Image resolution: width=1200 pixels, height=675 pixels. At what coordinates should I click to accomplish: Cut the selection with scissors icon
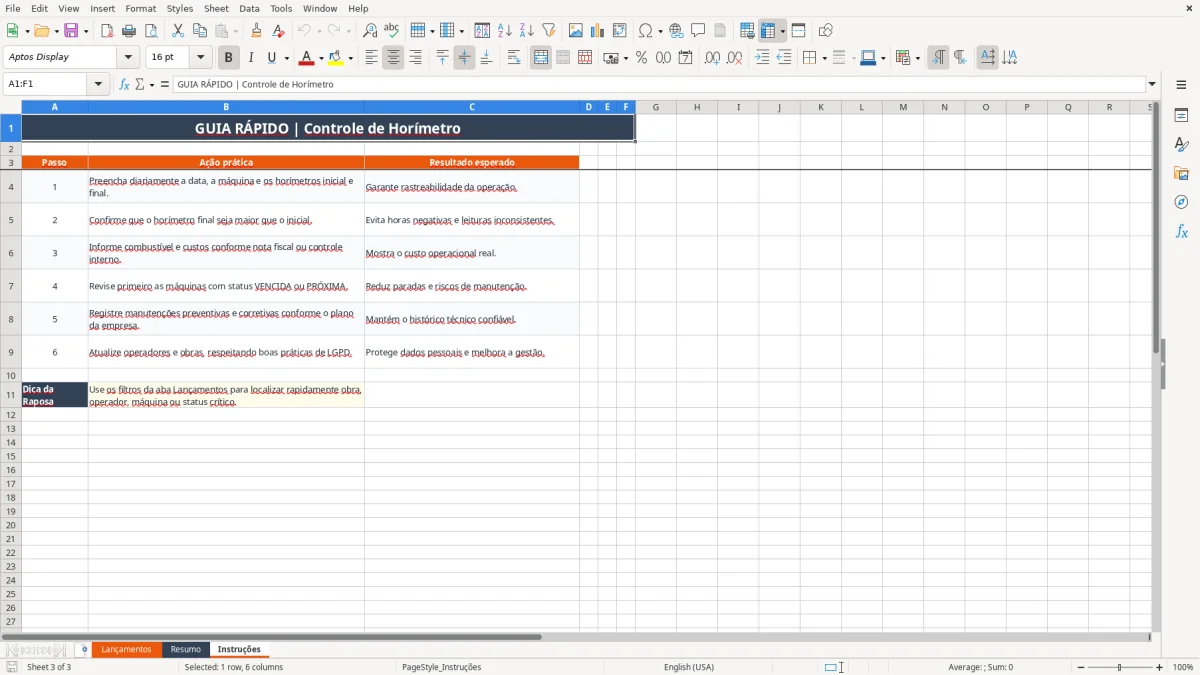coord(178,31)
